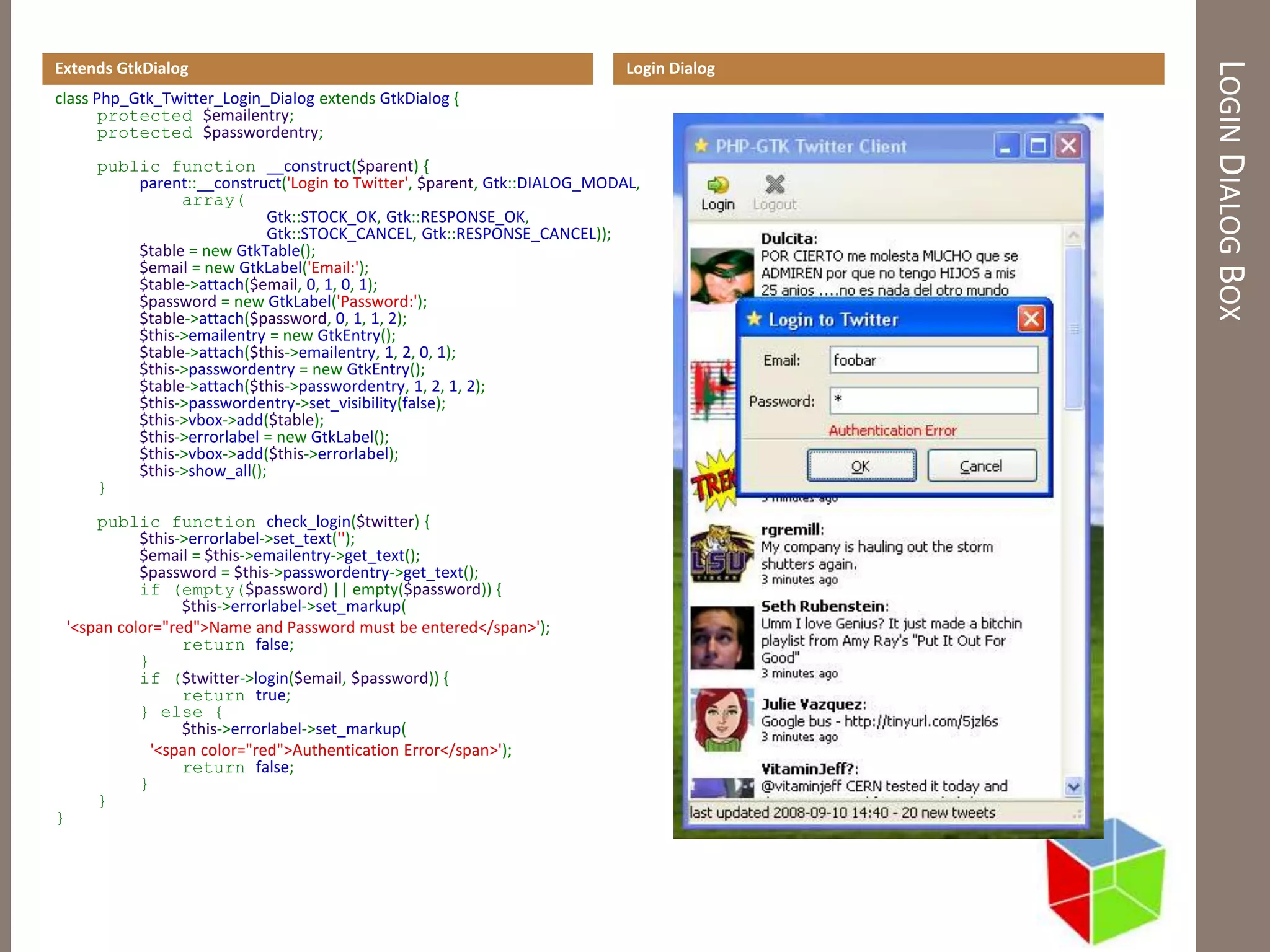
Task: Focus the Password entry field
Action: pos(934,400)
